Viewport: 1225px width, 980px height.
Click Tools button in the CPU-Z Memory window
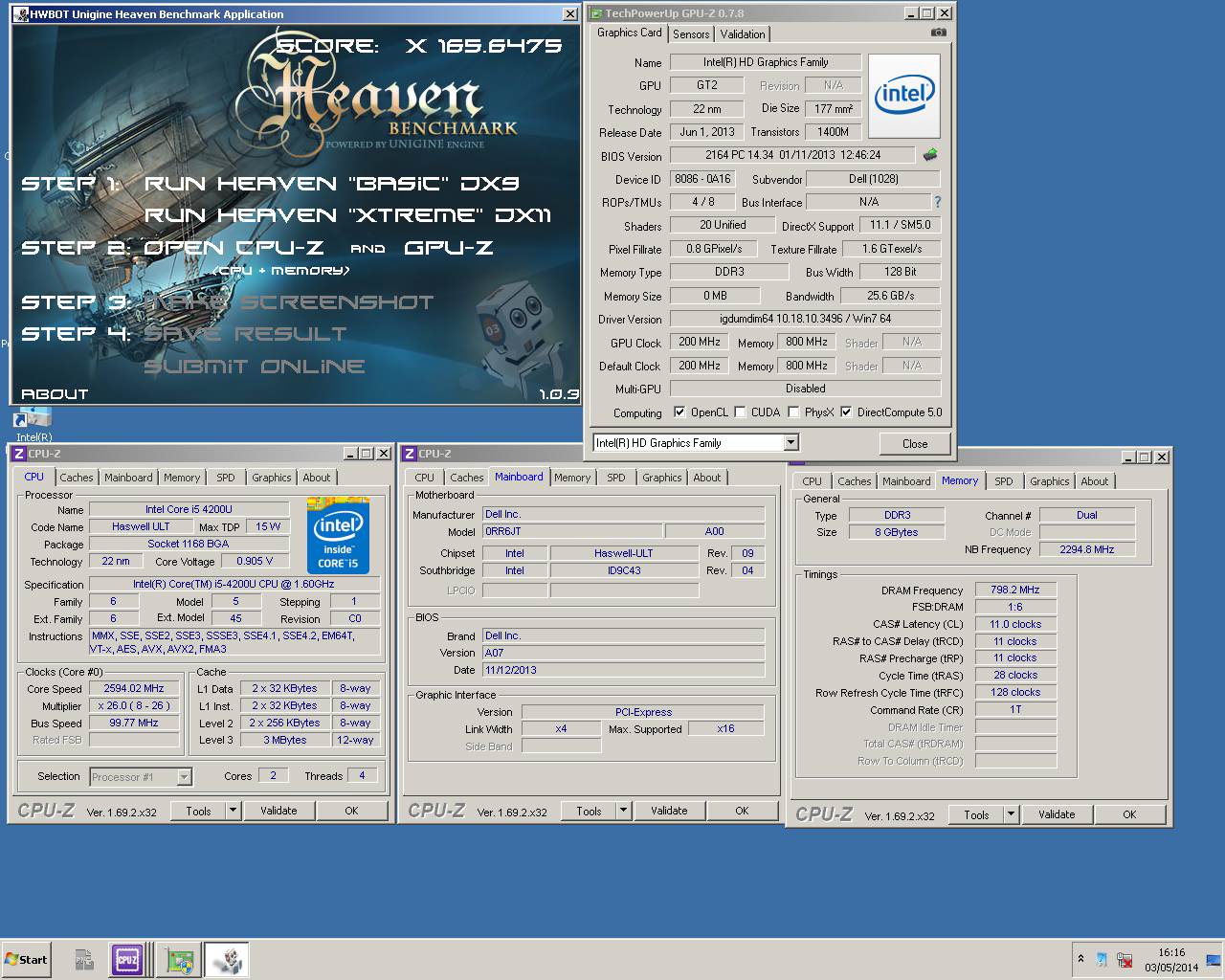976,814
